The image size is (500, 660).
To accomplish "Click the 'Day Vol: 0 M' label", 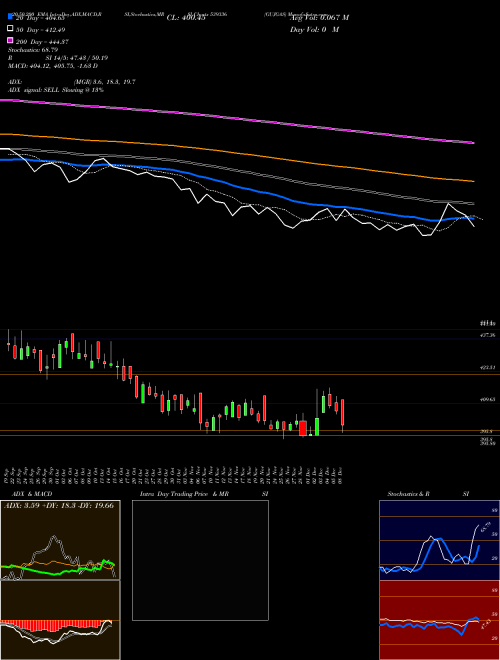I will [314, 29].
